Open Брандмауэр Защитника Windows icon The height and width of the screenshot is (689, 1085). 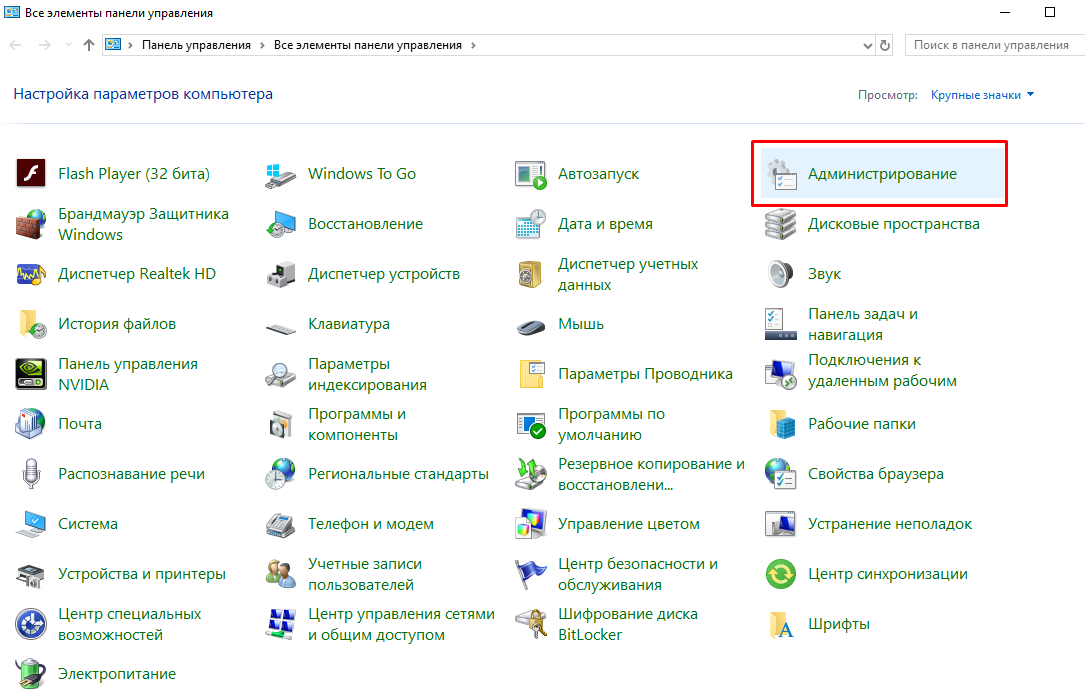tap(31, 224)
